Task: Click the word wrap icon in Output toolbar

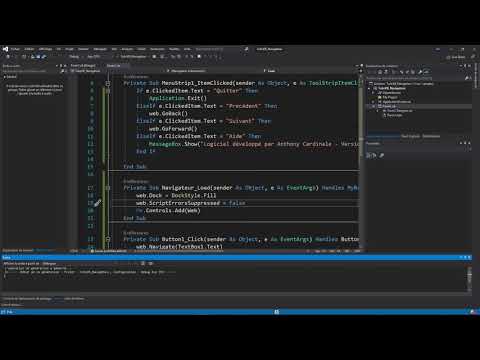Action: (x=151, y=263)
